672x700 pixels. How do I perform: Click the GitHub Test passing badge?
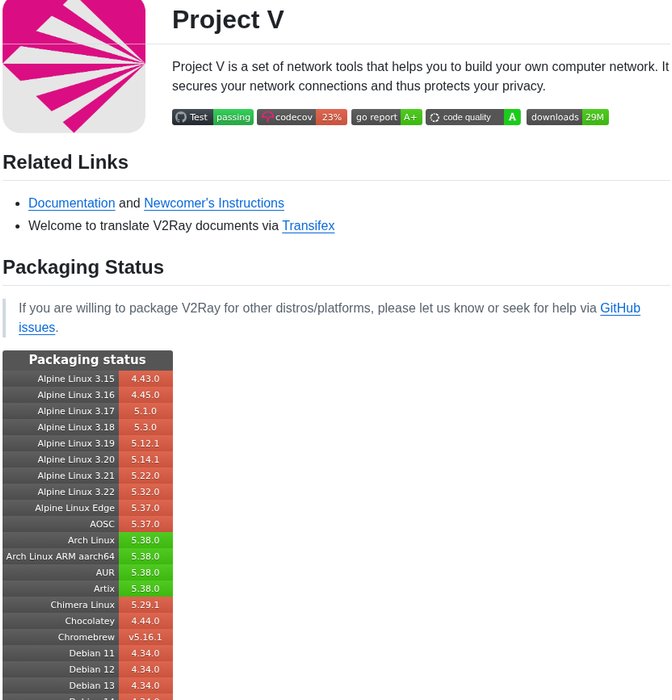212,117
